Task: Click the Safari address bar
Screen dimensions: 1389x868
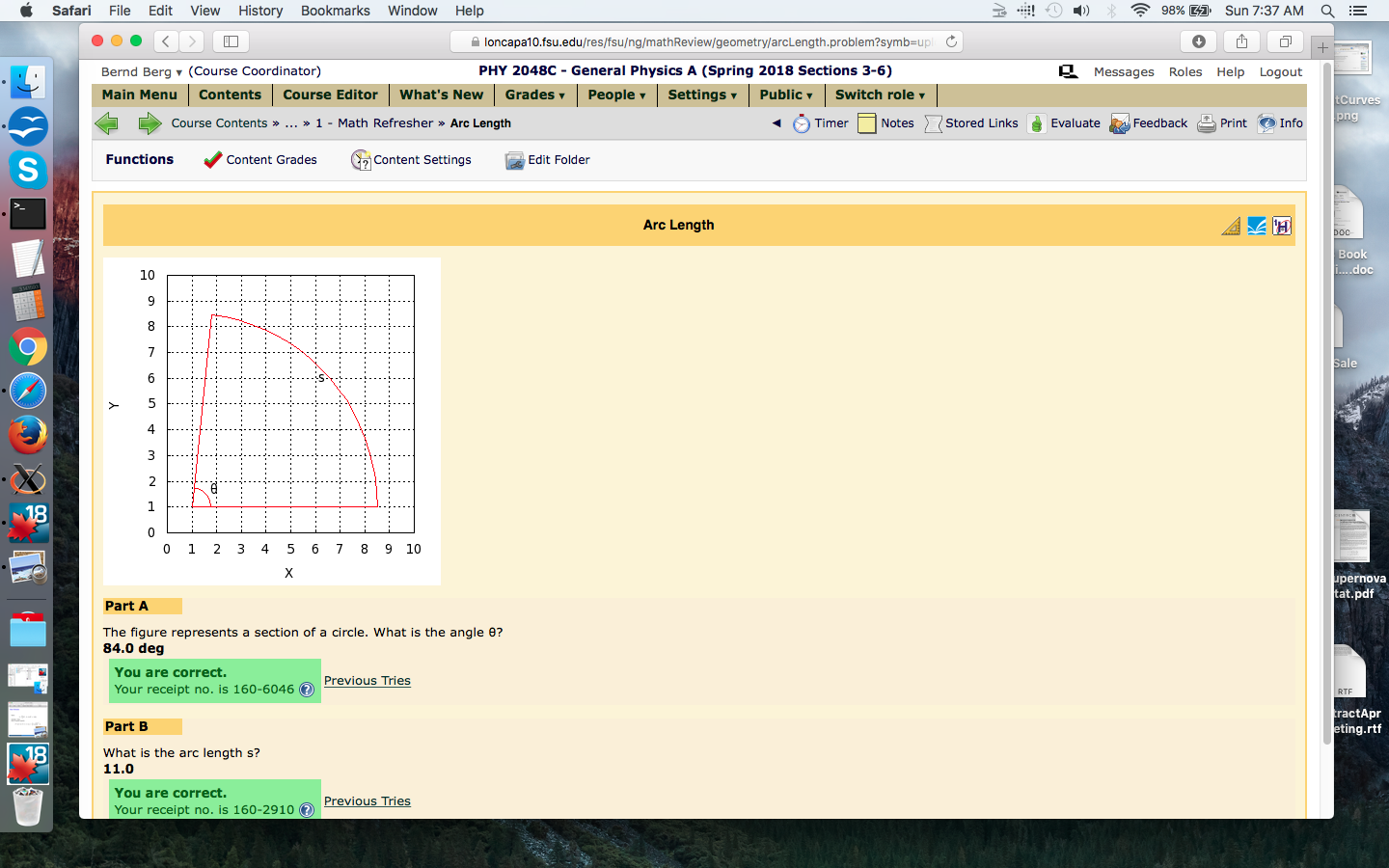Action: click(x=707, y=41)
